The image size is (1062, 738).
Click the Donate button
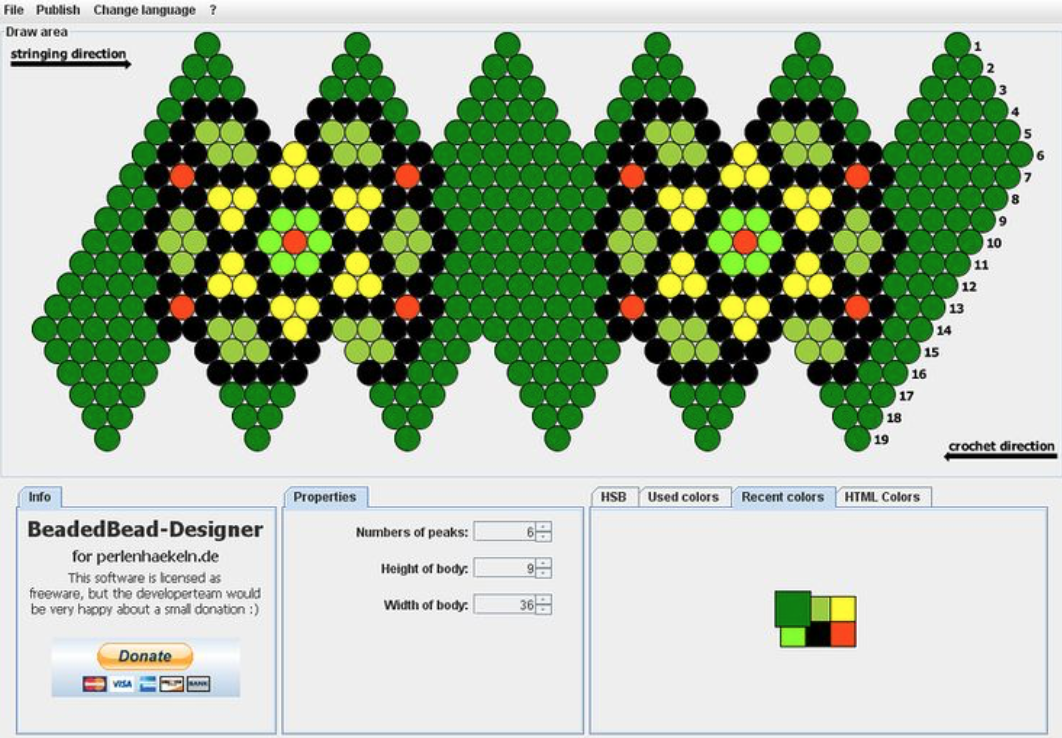click(x=145, y=656)
